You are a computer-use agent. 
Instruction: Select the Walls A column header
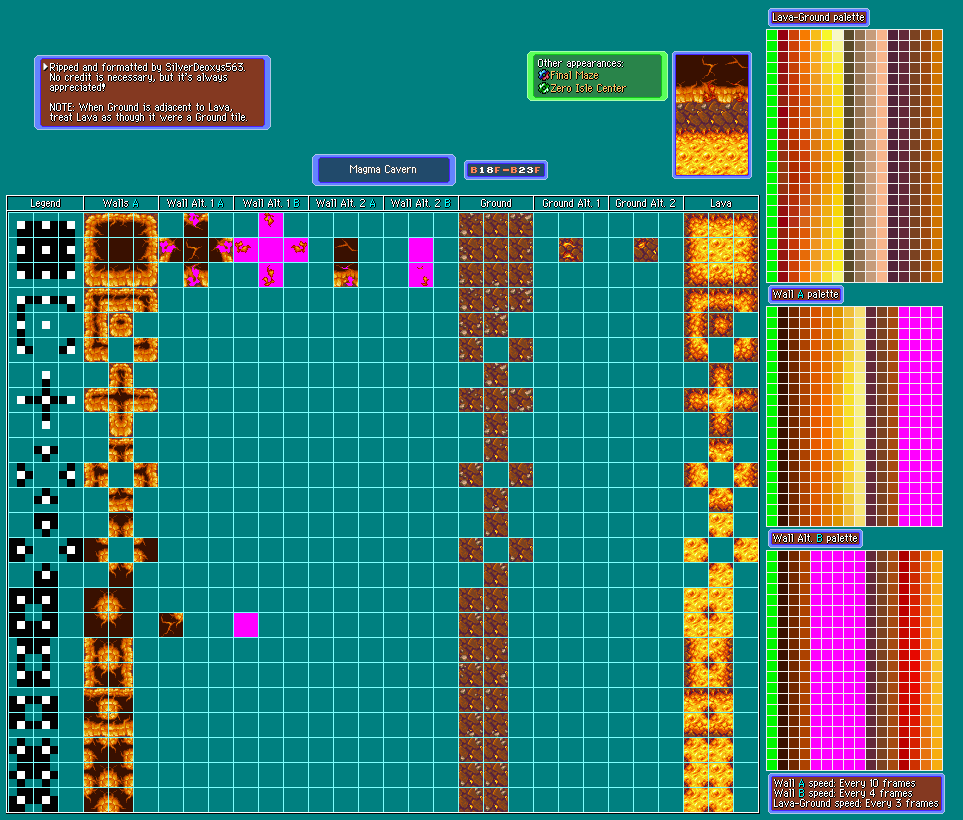click(121, 203)
